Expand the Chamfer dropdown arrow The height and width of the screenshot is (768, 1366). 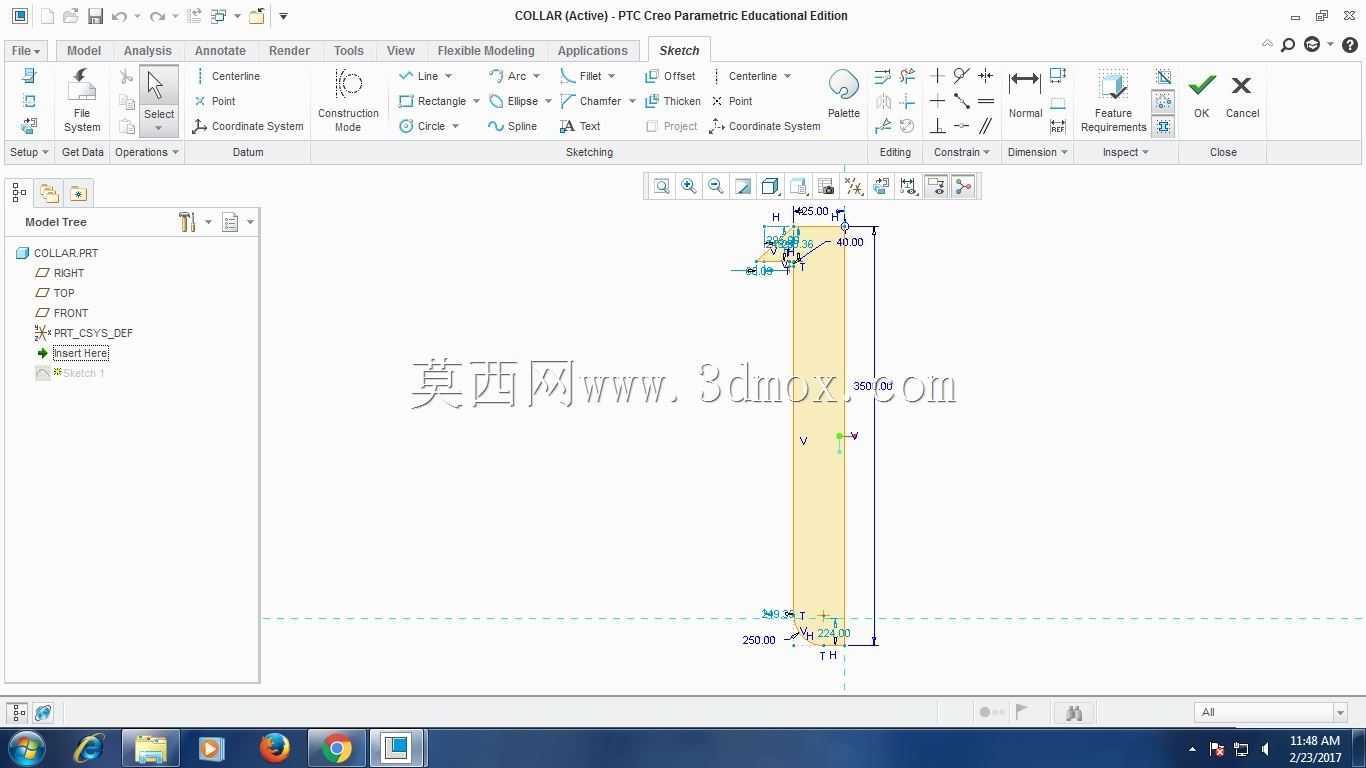point(632,101)
